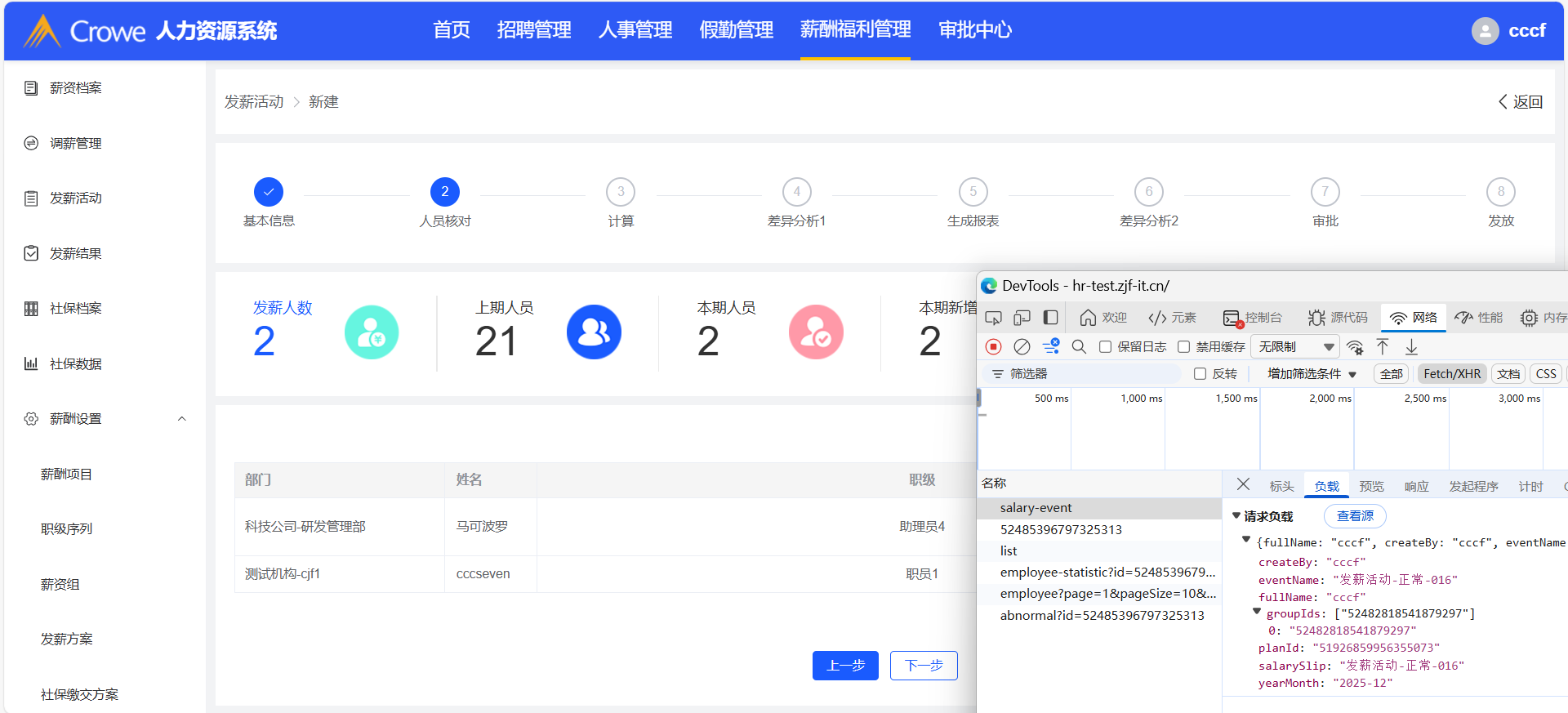1568x713 pixels.
Task: Enable the 禁用缓存 checkbox
Action: [x=1183, y=347]
